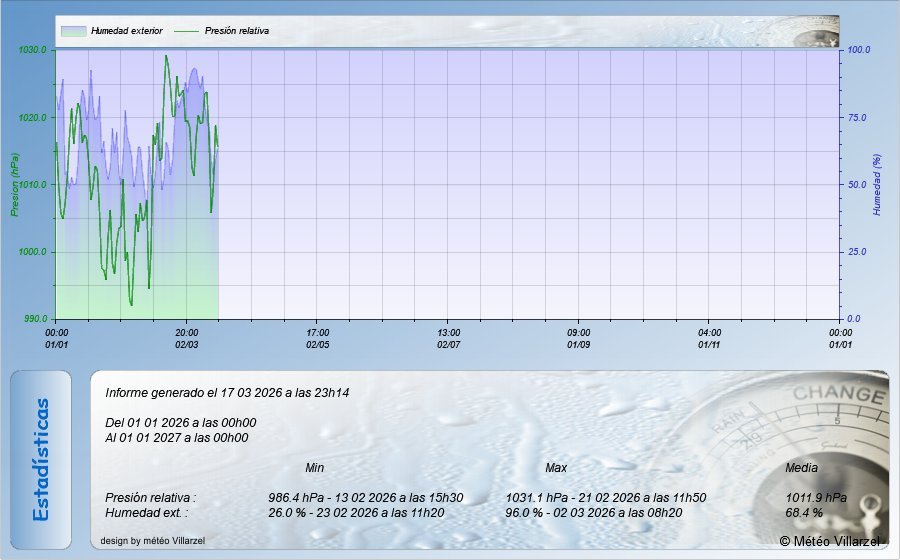Open the Estadísticas side tab
Viewport: 900px width, 560px height.
point(41,459)
